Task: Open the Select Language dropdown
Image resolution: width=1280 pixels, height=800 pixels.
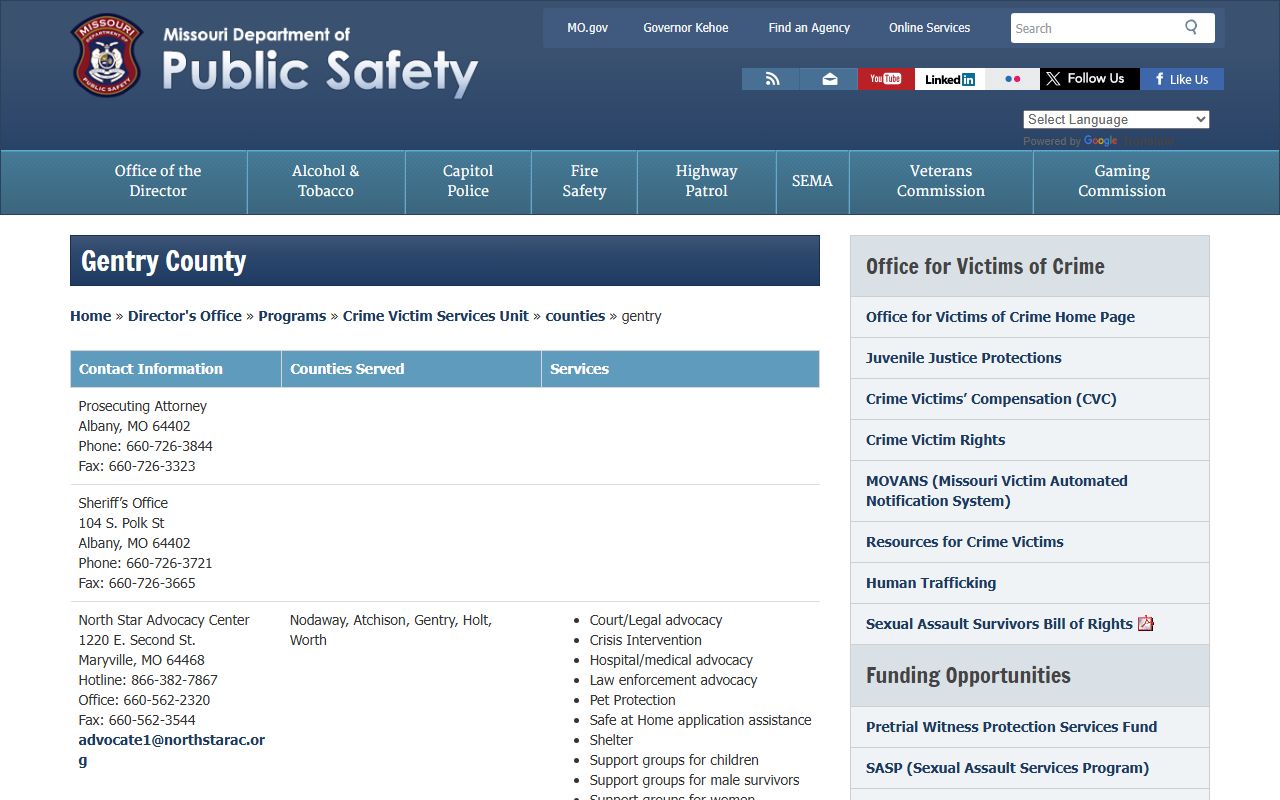Action: point(1116,119)
